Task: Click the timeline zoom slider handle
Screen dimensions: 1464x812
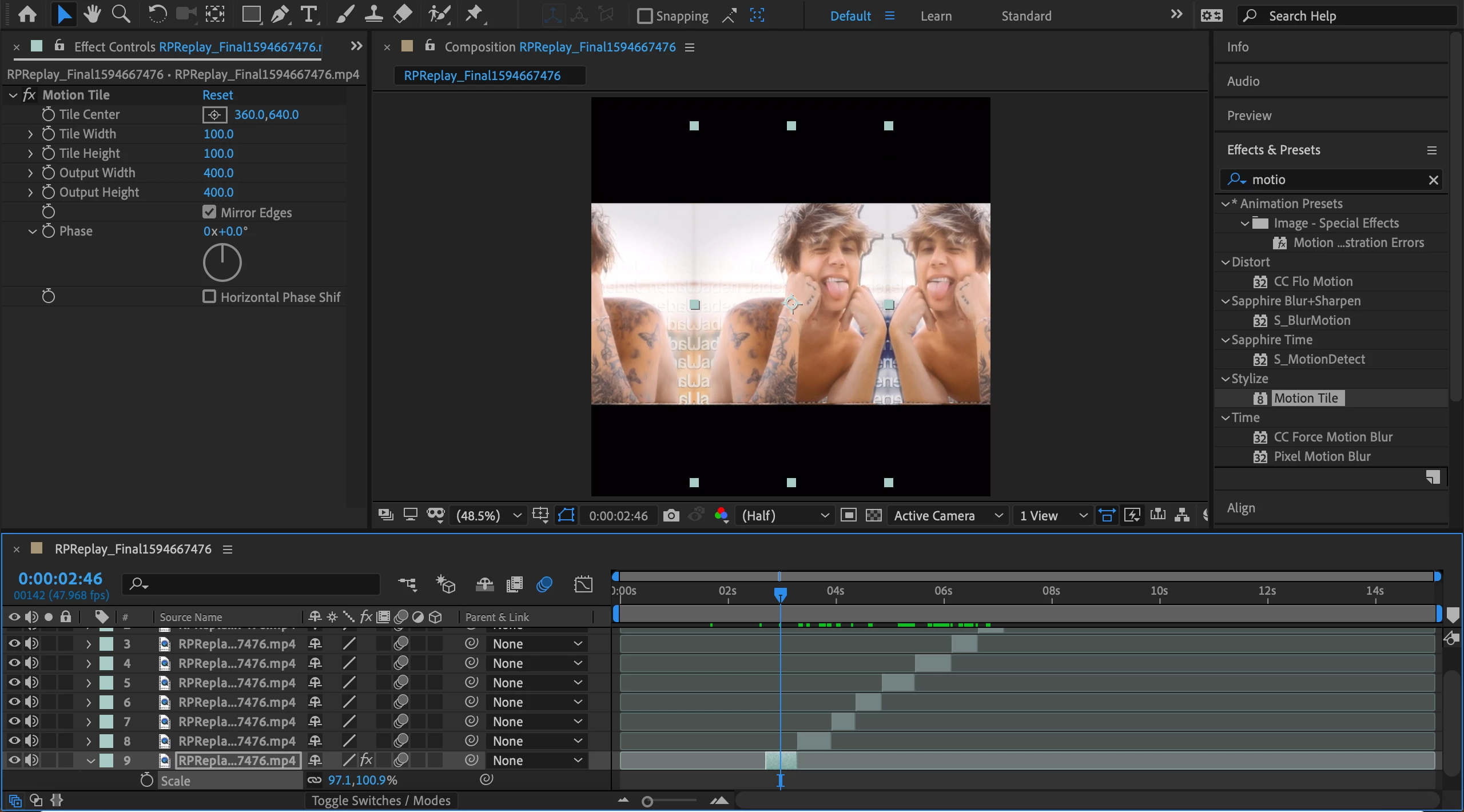Action: [x=647, y=802]
